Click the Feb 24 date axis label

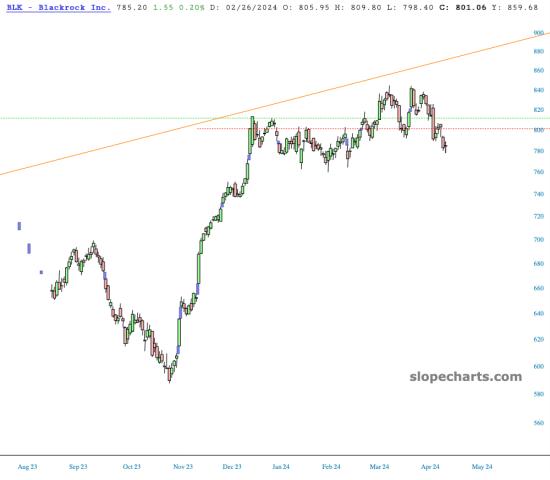point(331,467)
